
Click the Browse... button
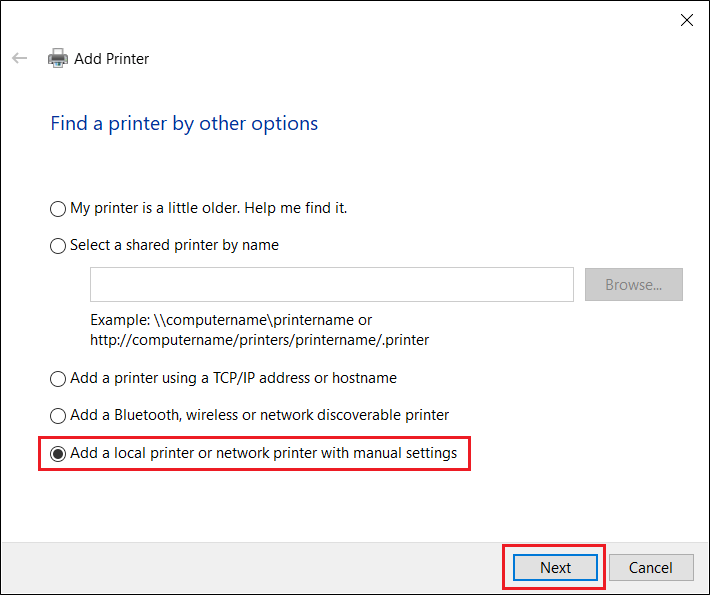point(633,284)
